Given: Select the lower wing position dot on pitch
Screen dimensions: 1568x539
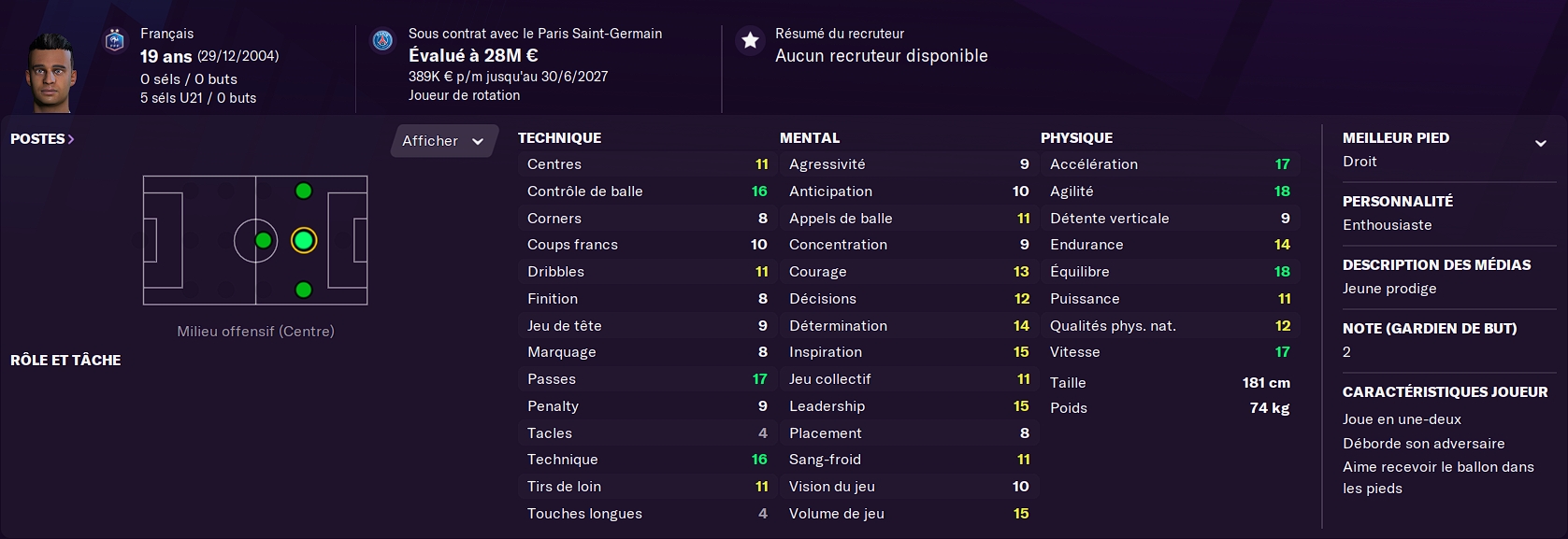Looking at the screenshot, I should point(303,290).
